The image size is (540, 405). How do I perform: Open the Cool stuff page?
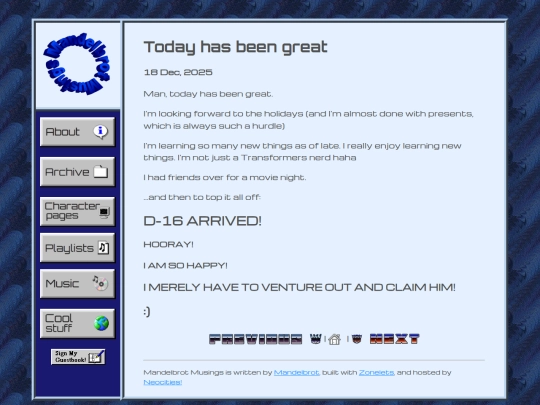77,323
